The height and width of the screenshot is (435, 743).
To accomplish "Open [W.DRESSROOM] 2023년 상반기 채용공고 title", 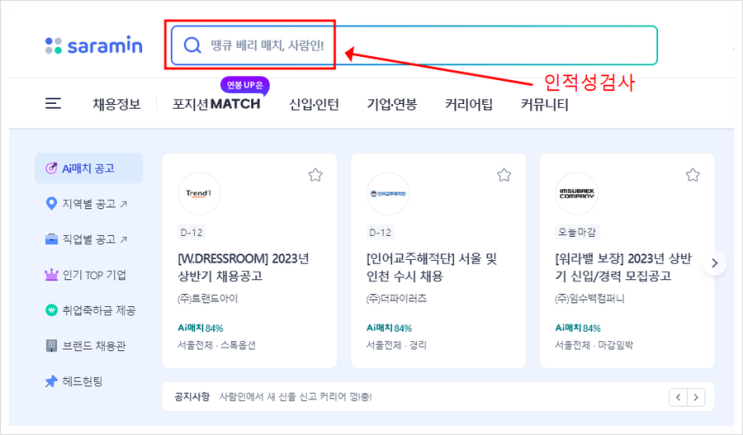I will [x=243, y=267].
